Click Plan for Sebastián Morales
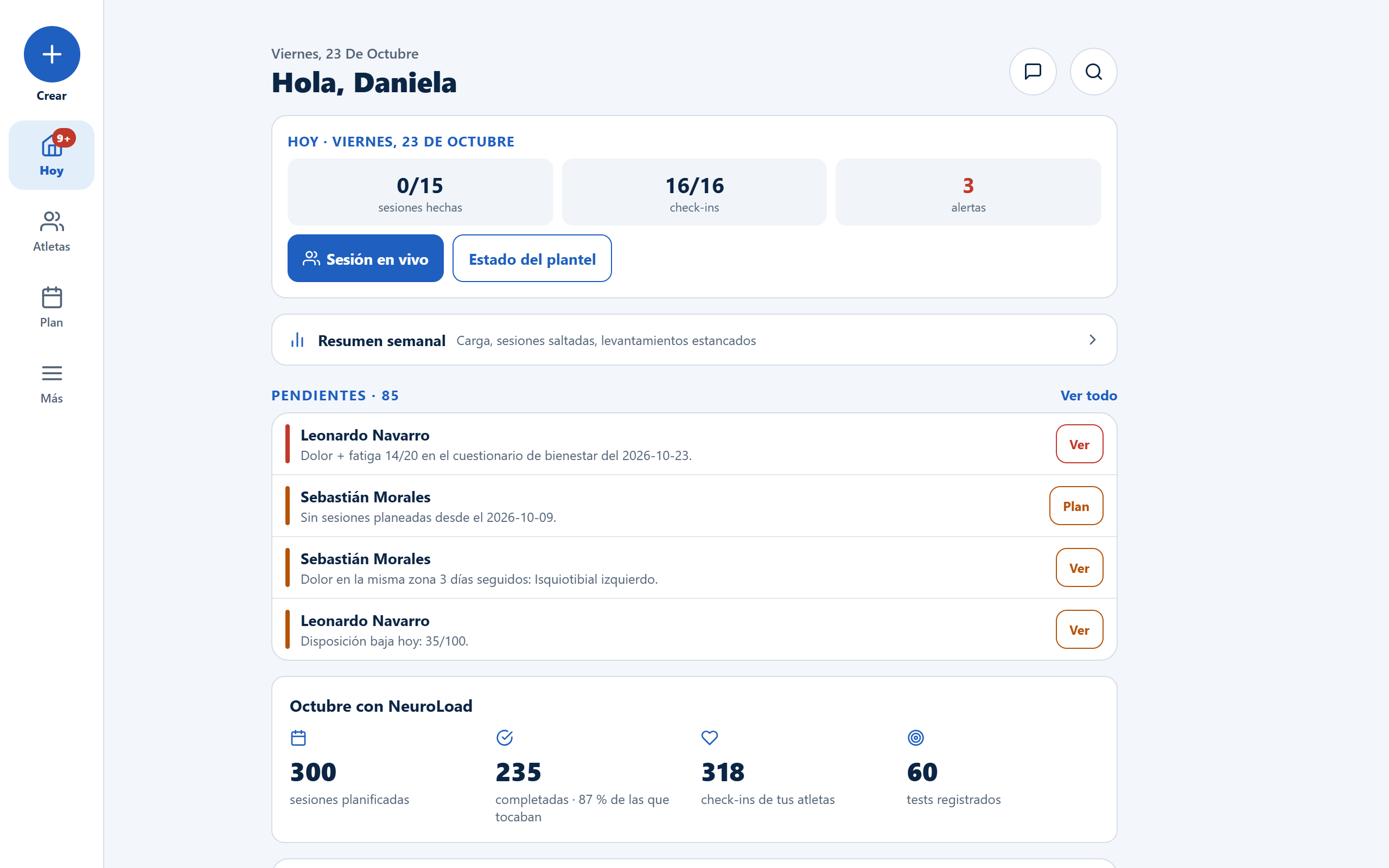The image size is (1389, 868). pos(1075,506)
